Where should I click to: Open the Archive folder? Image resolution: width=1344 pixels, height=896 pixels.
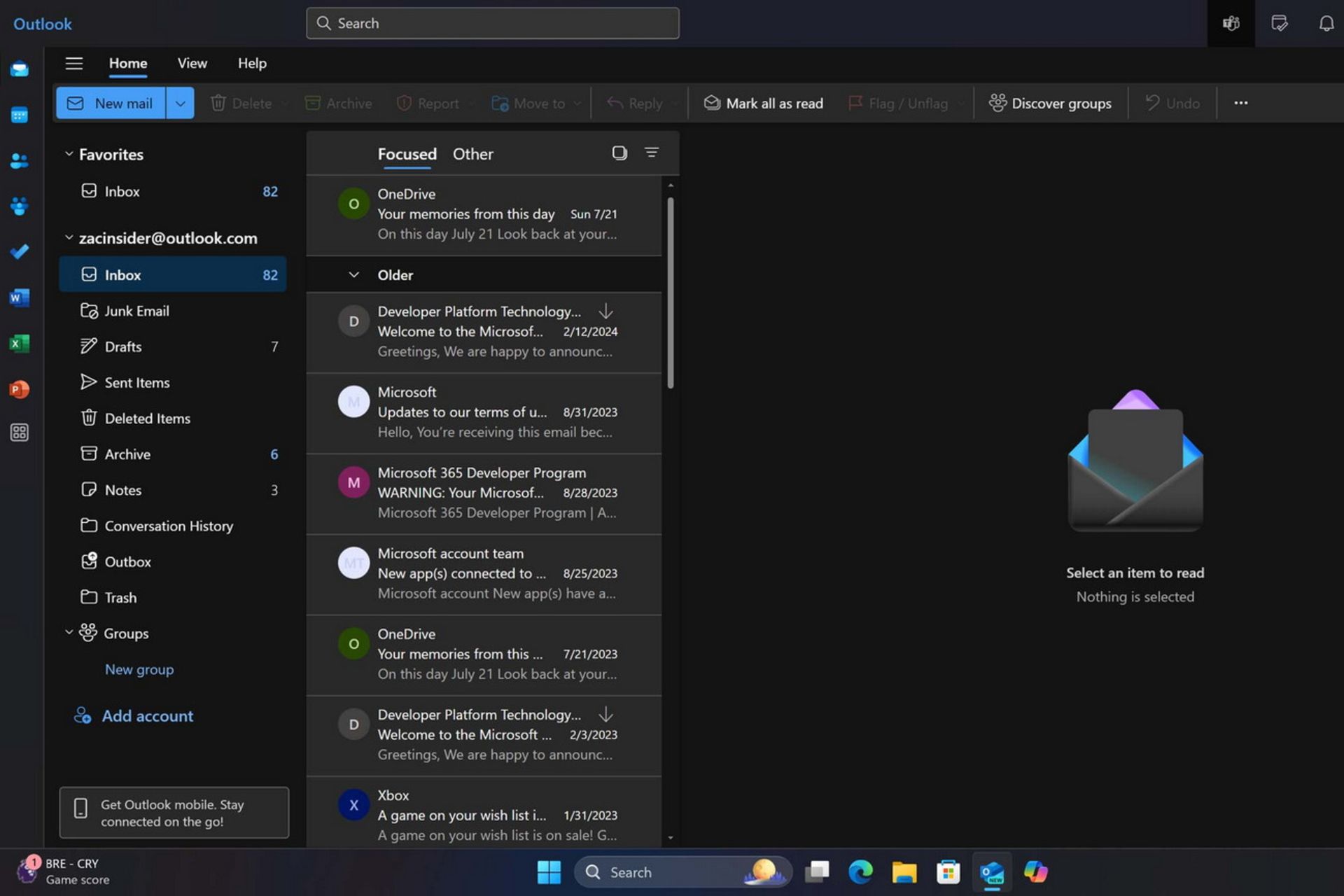point(173,454)
